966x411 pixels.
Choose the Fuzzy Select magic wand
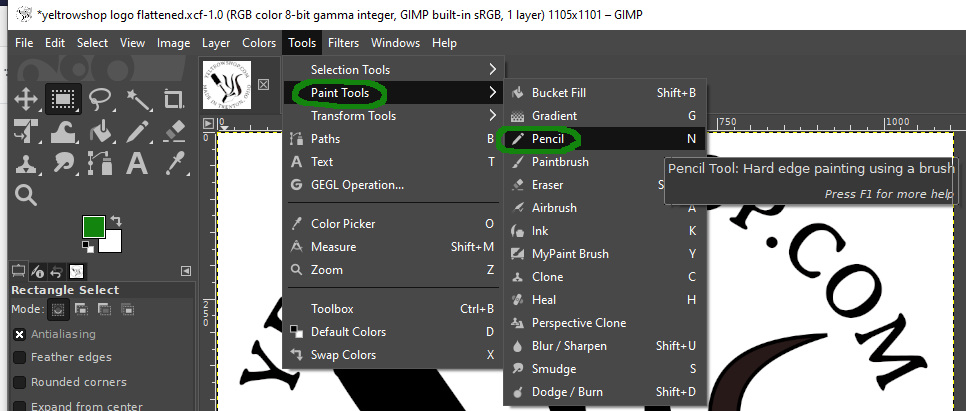point(136,100)
